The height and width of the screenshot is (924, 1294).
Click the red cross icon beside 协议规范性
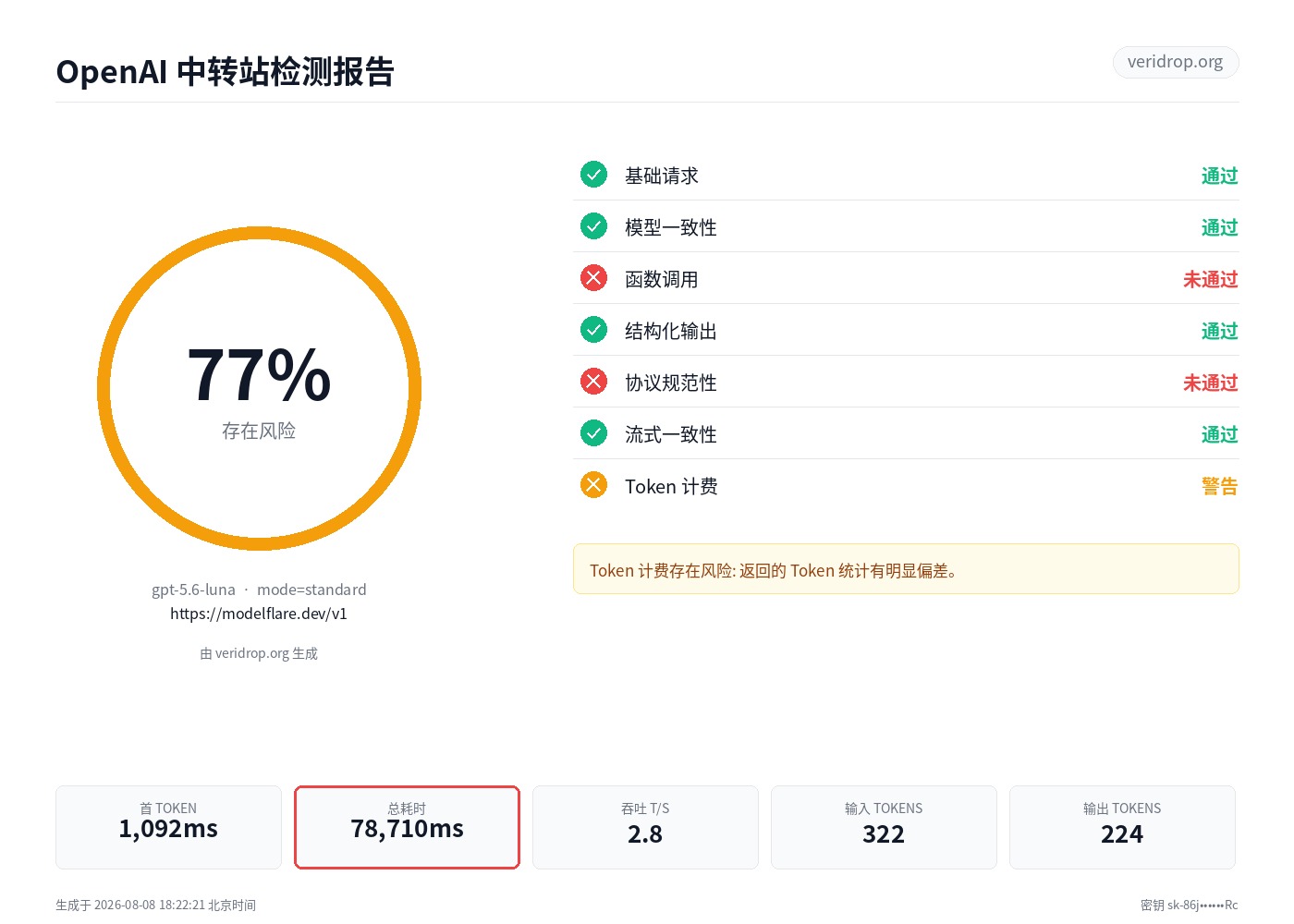(x=593, y=381)
